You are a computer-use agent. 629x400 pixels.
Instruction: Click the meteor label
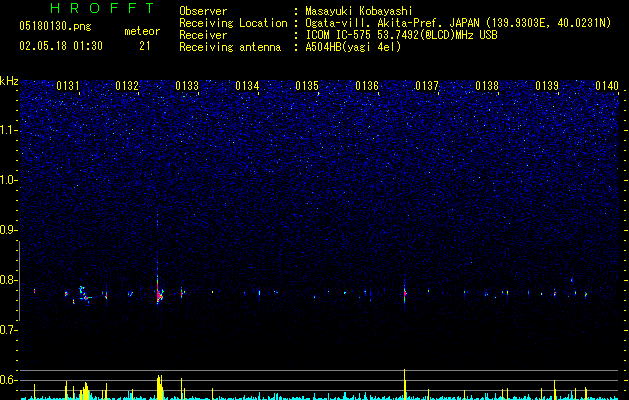(142, 31)
